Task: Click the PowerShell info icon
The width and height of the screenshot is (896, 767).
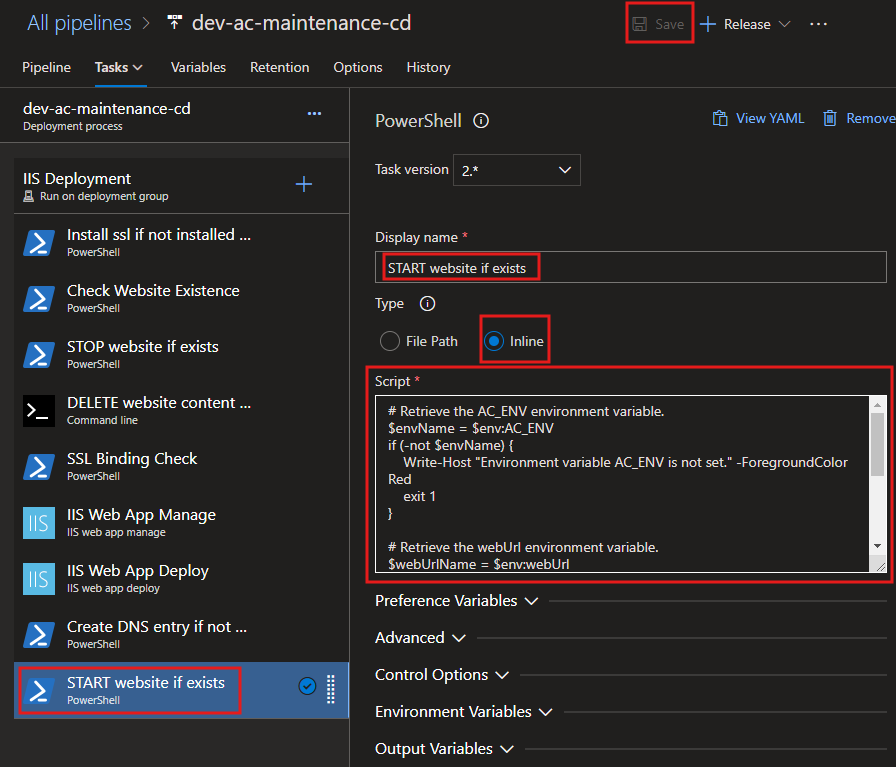Action: (x=481, y=121)
